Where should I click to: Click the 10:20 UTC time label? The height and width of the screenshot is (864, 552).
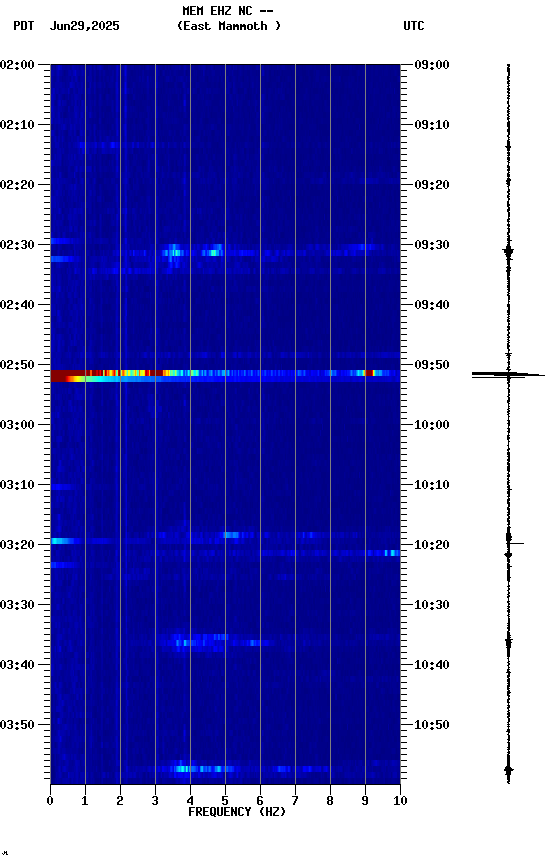click(432, 545)
